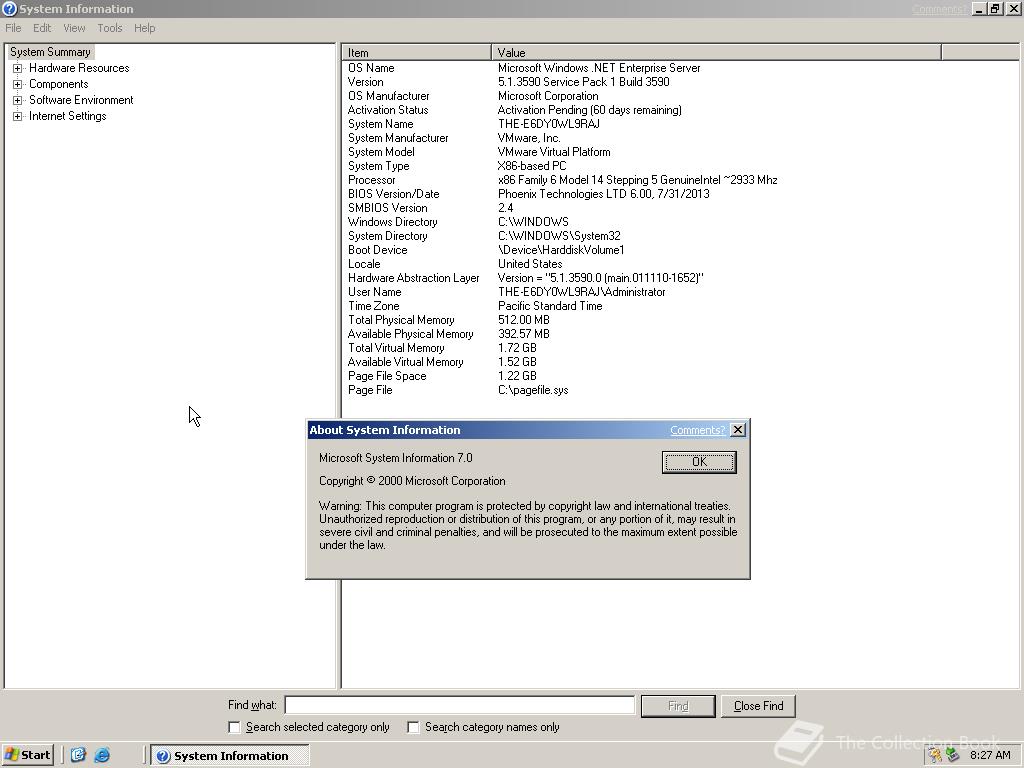Open the View menu

click(x=74, y=28)
